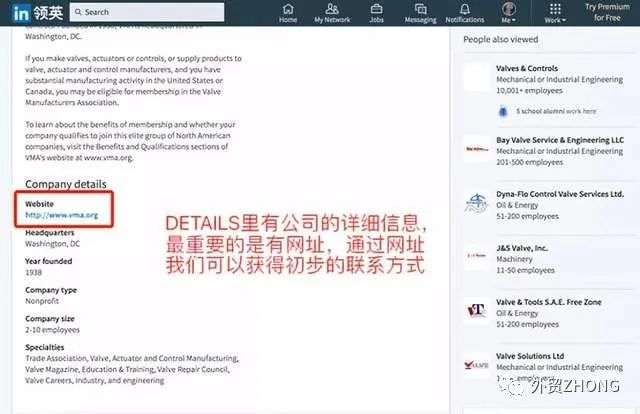Open Valve Solutions Ltd page

click(530, 356)
